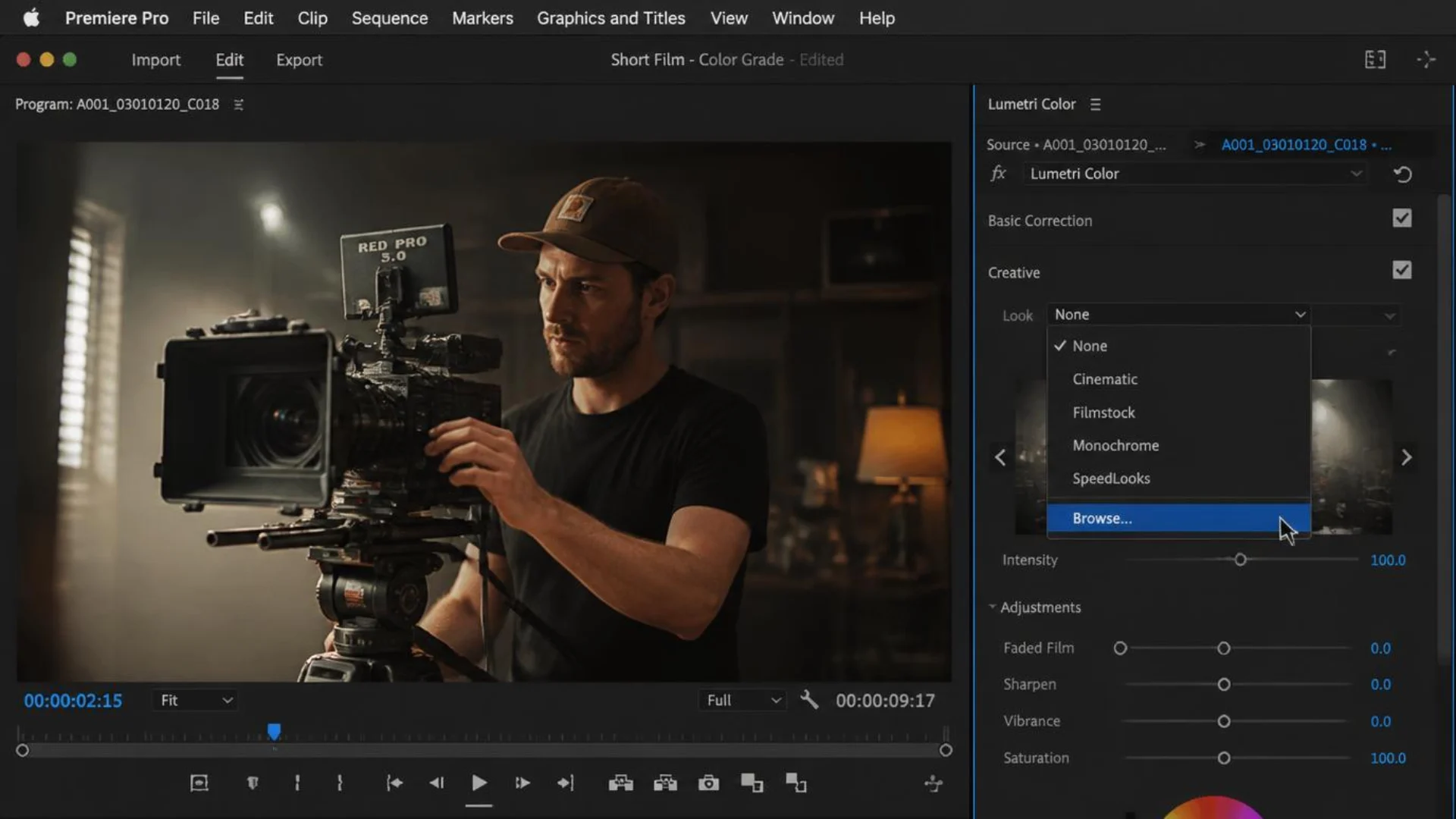Select Browse... in the Look list
Image resolution: width=1456 pixels, height=819 pixels.
pyautogui.click(x=1178, y=518)
